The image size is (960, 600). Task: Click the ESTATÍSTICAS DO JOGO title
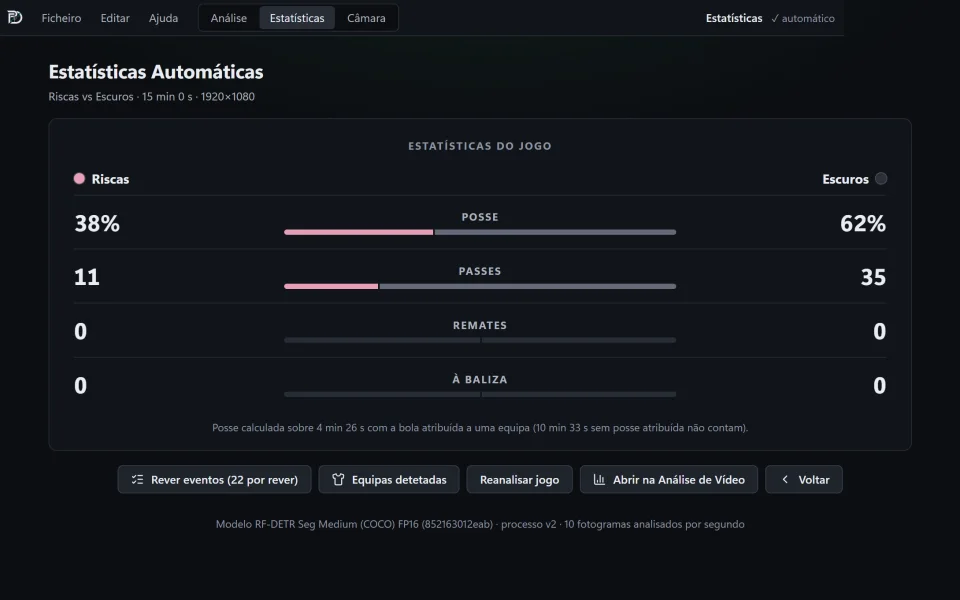click(480, 146)
